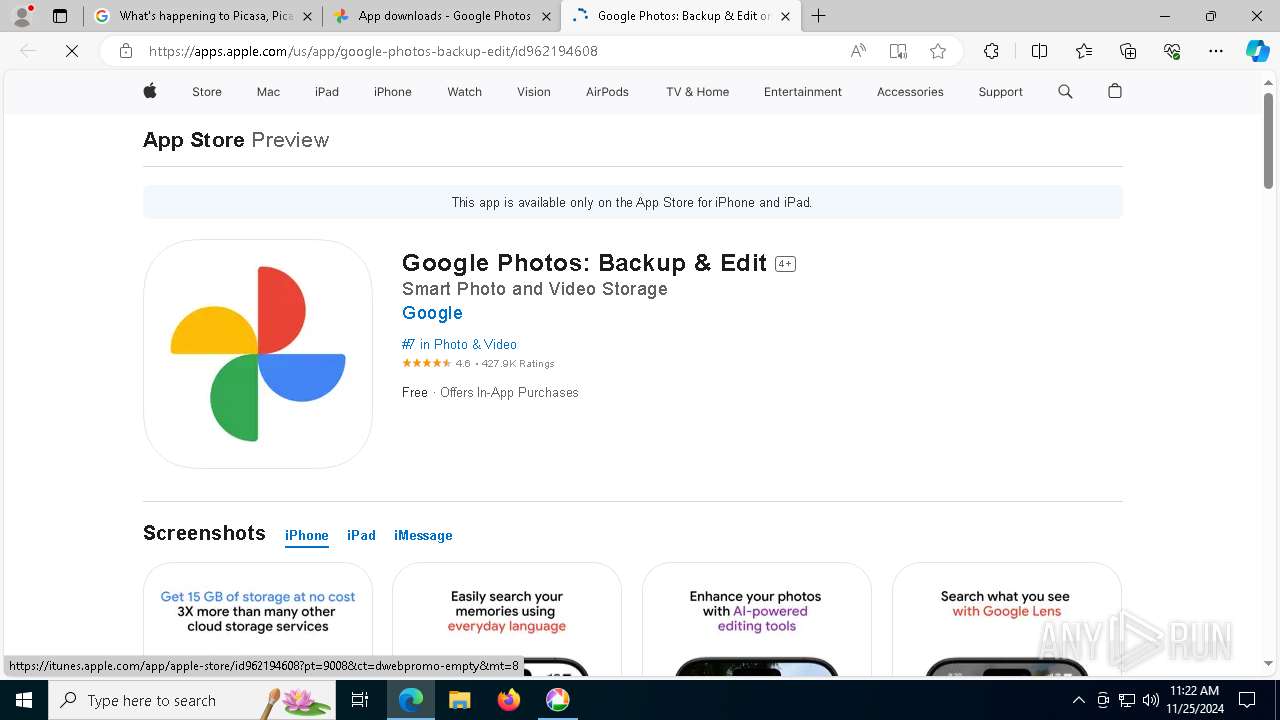Screen dimensions: 1280x720
Task: Select the iMessage screenshots tab
Action: (423, 536)
